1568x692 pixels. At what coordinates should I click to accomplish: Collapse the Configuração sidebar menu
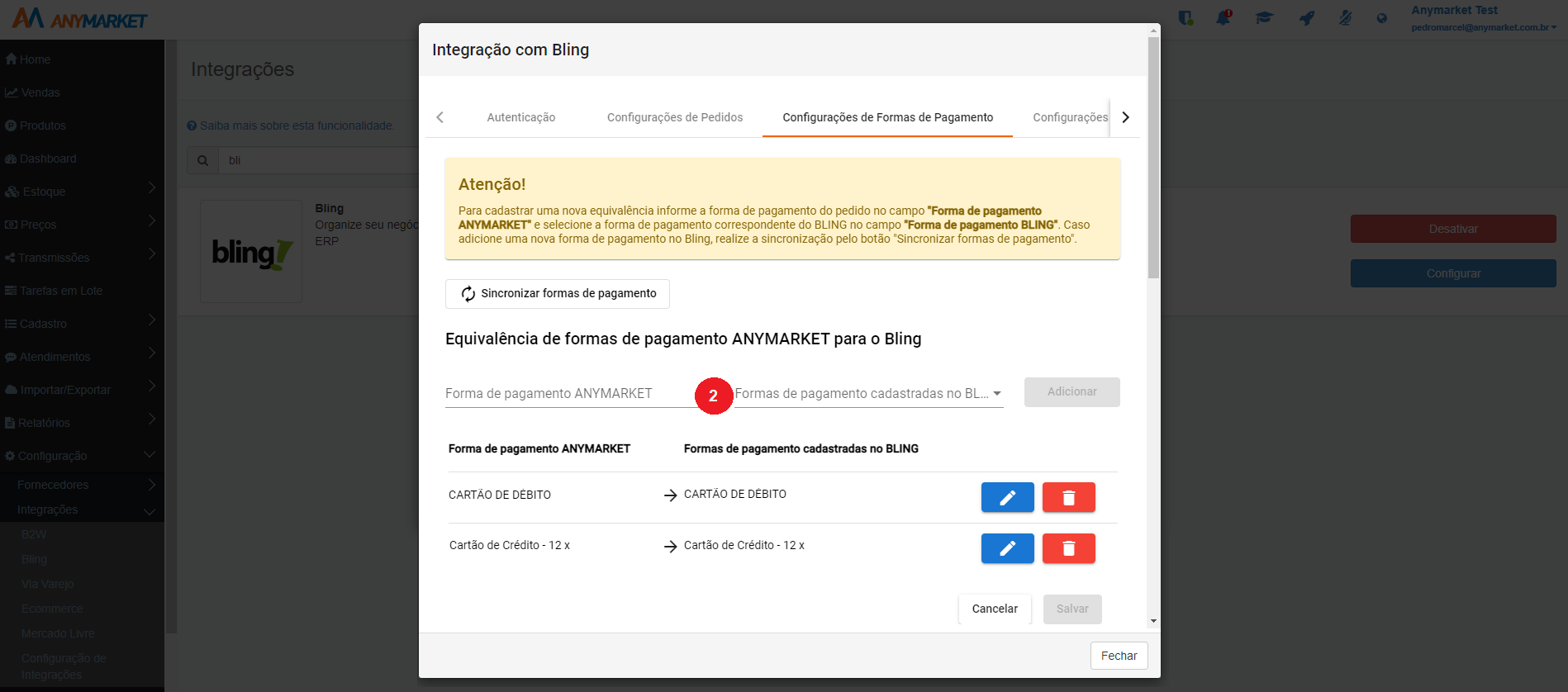pyautogui.click(x=82, y=456)
